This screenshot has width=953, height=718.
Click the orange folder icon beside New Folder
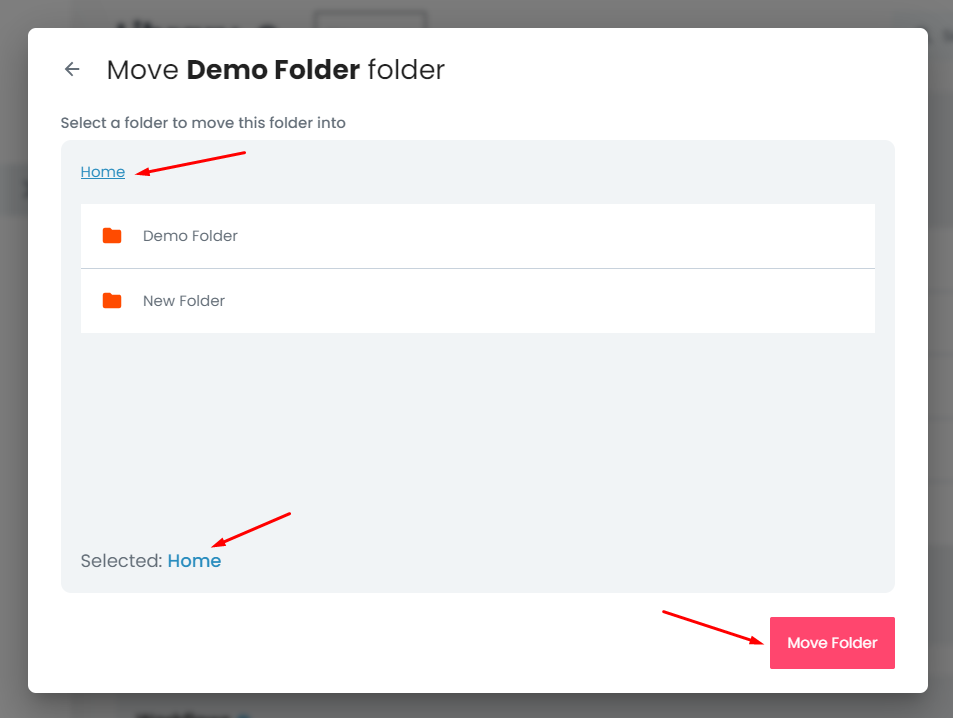point(112,301)
